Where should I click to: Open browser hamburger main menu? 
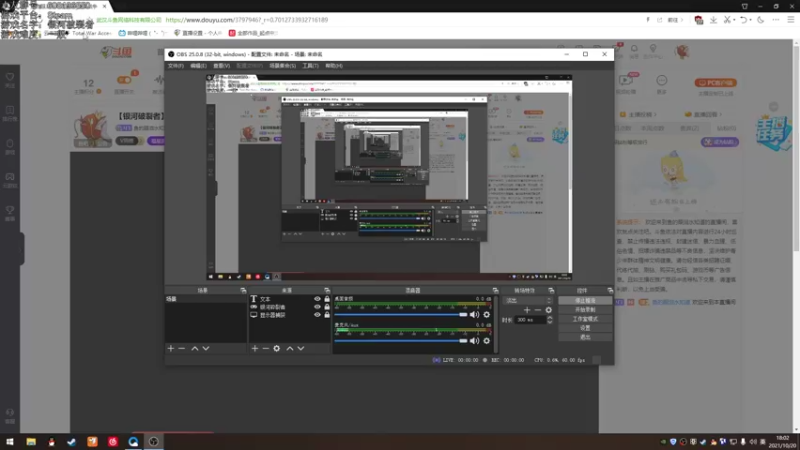click(x=790, y=20)
